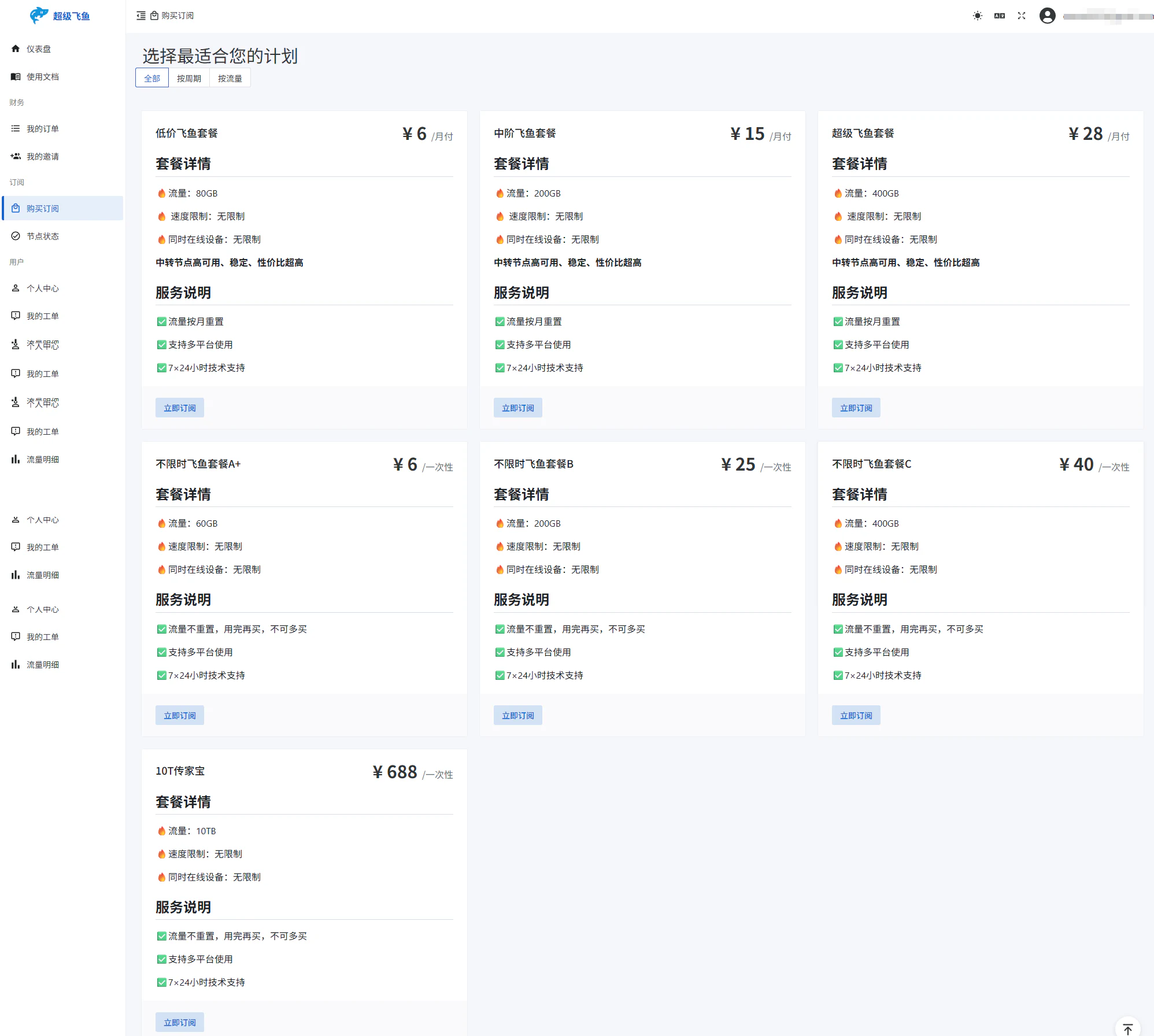Click the shopping bag icon in the header breadcrumb
Image resolution: width=1154 pixels, height=1036 pixels.
(154, 16)
